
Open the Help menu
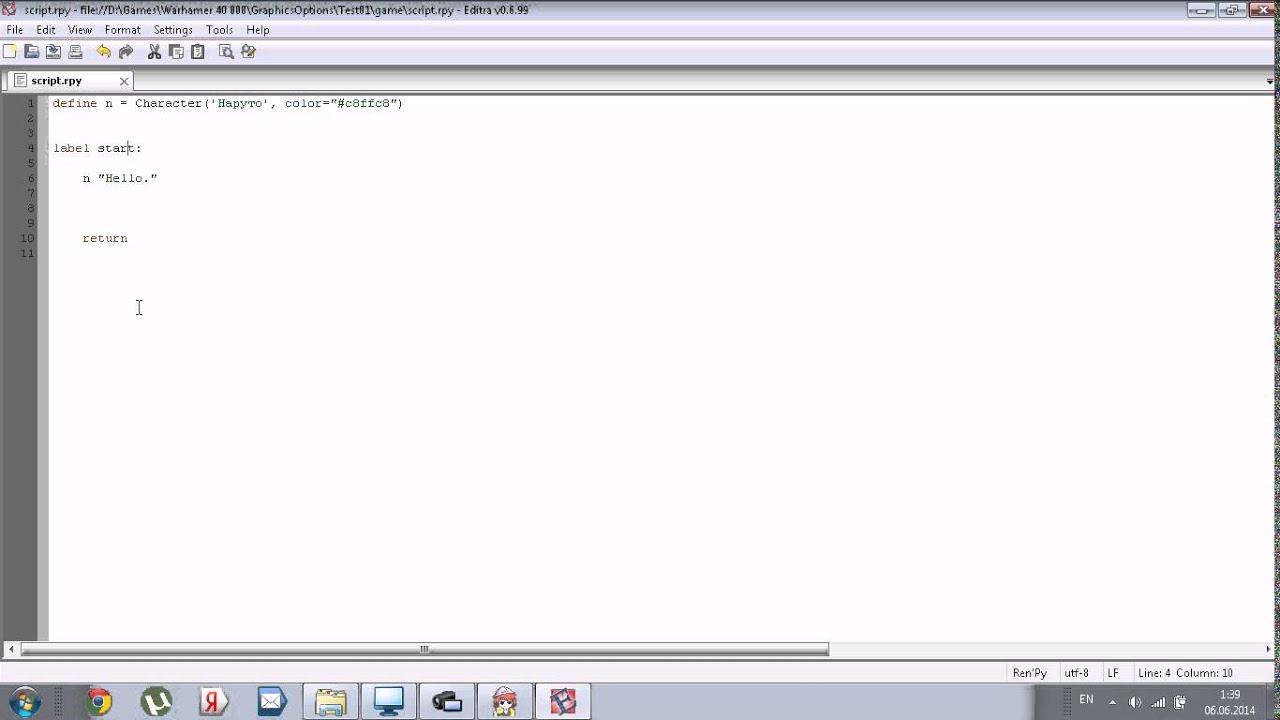tap(258, 30)
